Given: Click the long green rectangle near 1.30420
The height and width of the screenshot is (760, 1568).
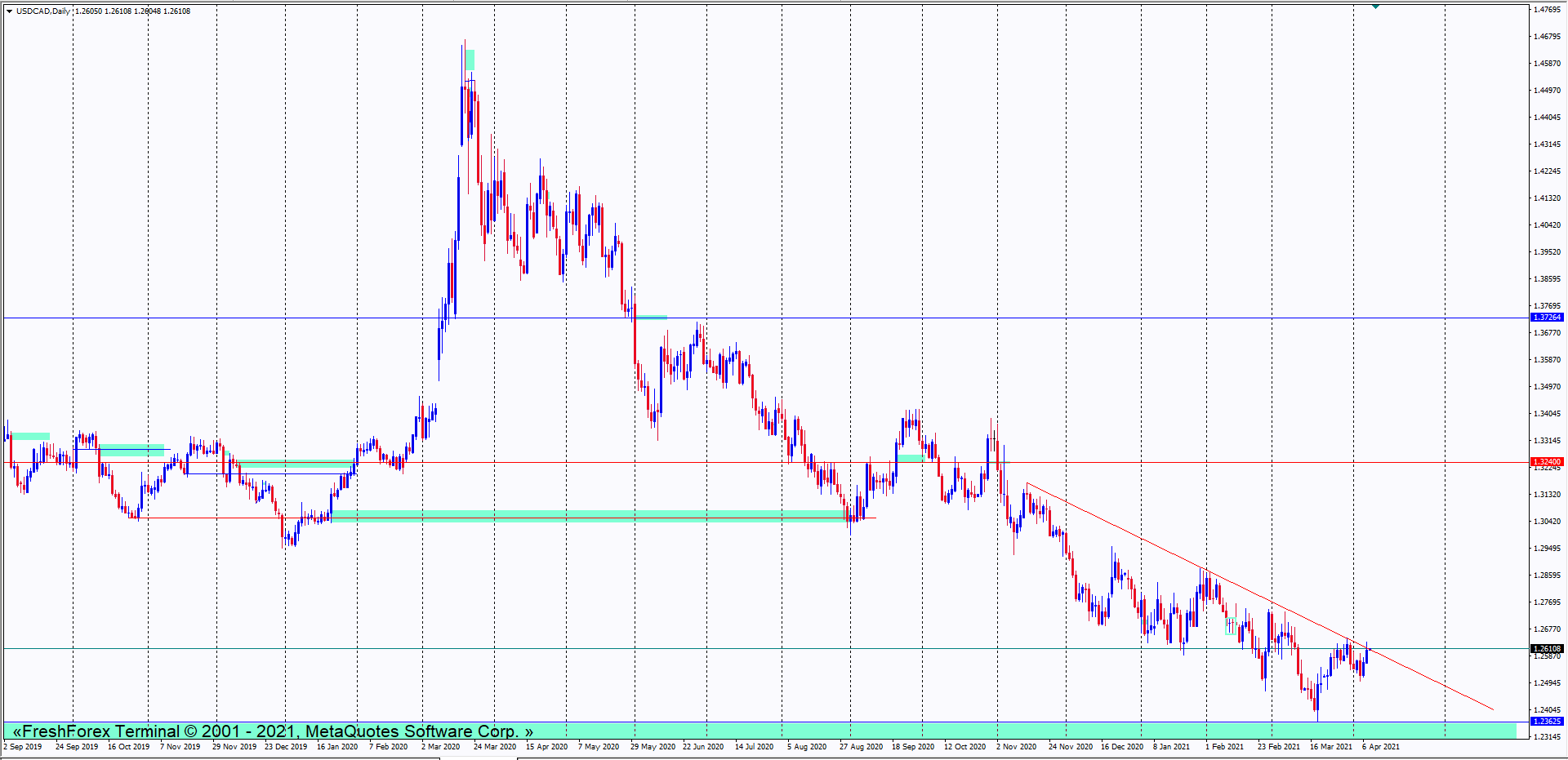Looking at the screenshot, I should coord(588,514).
